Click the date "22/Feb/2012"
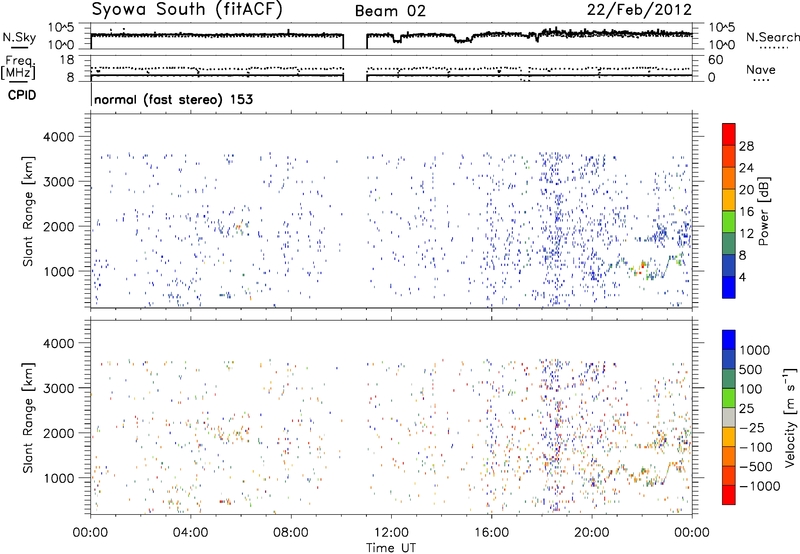Image resolution: width=800 pixels, height=554 pixels. [x=639, y=9]
